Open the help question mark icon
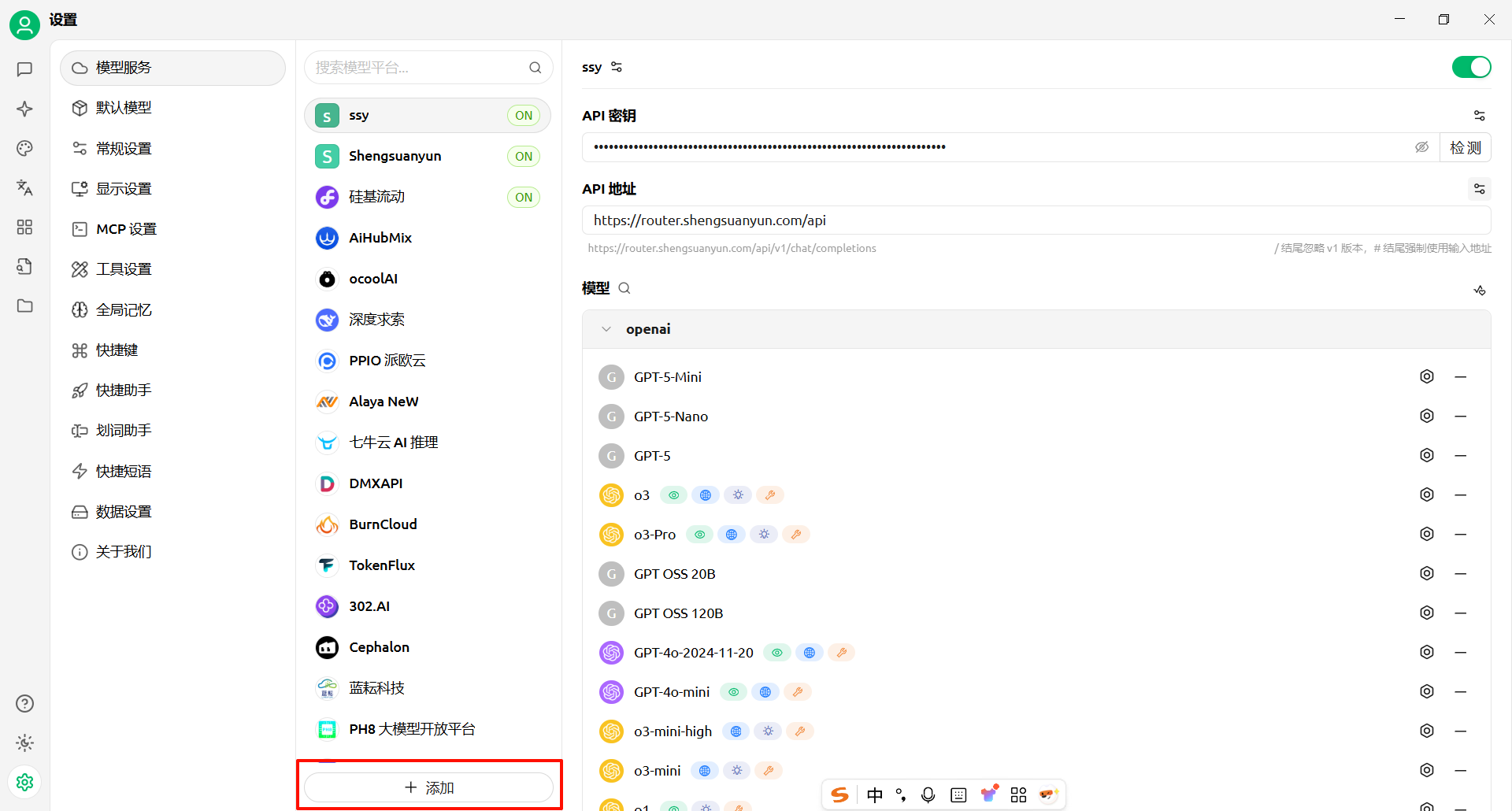The width and height of the screenshot is (1512, 811). coord(24,703)
